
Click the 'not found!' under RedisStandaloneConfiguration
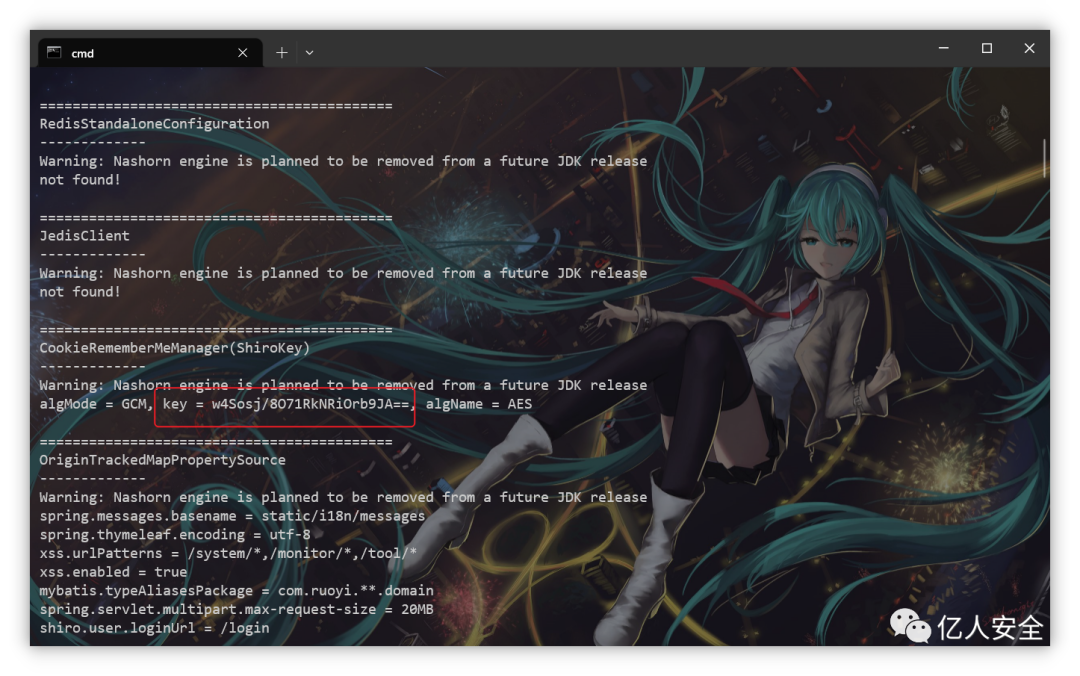80,180
